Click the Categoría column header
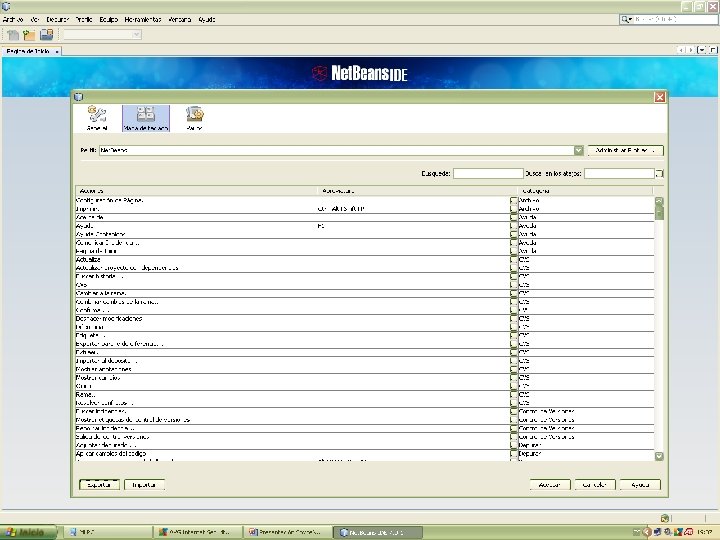 pyautogui.click(x=585, y=191)
